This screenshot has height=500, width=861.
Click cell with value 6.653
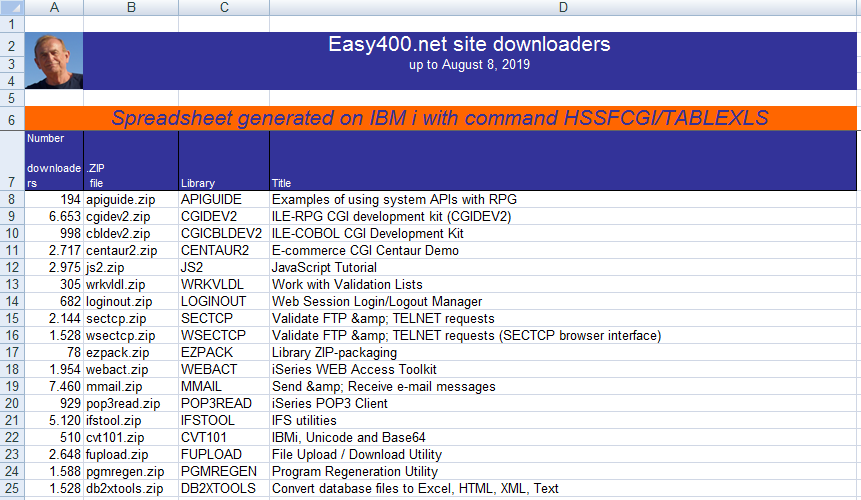(54, 216)
